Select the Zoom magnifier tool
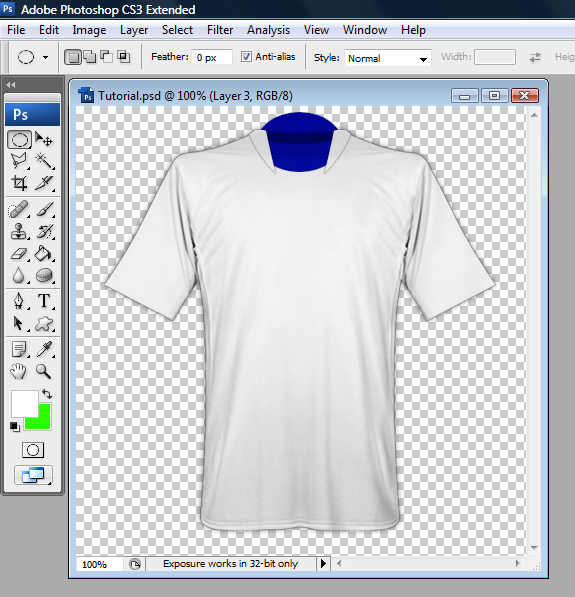 click(x=44, y=371)
